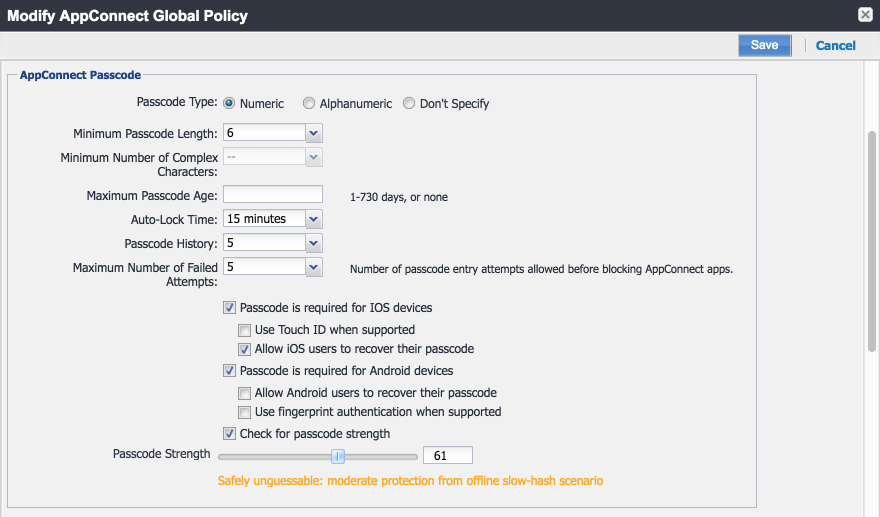Open Maximum Number of Failed Attempts dropdown

tap(314, 267)
